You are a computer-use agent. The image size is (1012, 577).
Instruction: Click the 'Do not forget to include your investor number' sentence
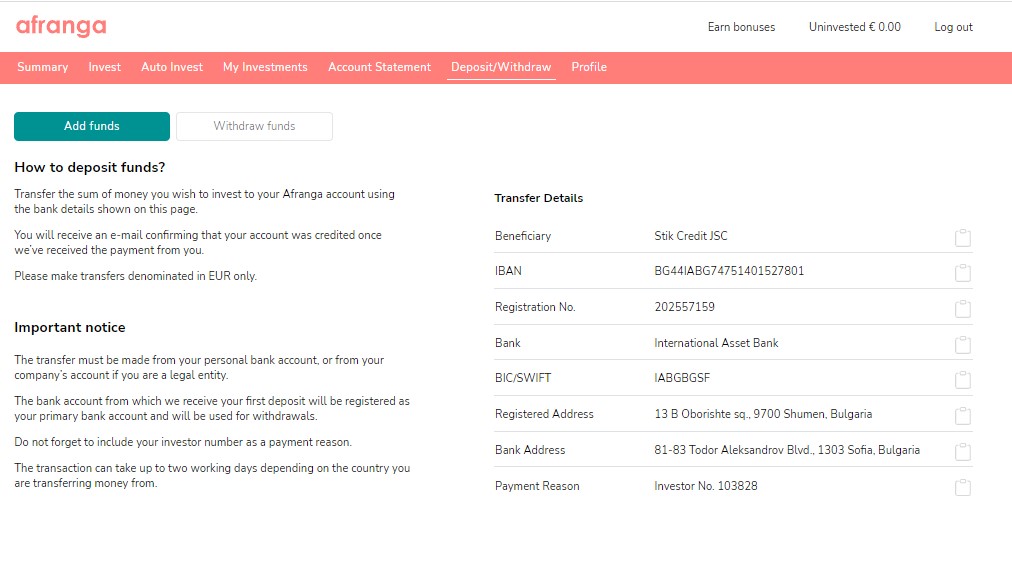(x=183, y=443)
